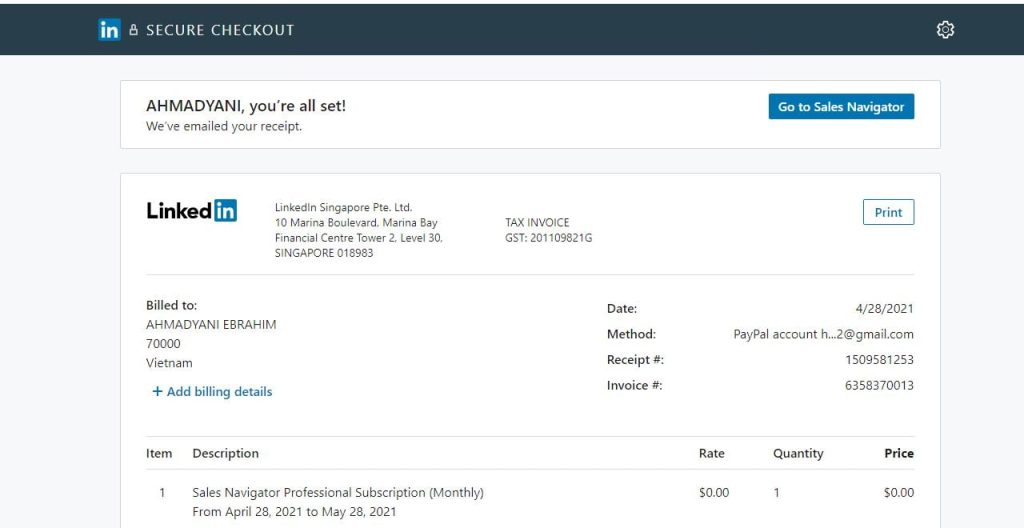Click the Description column header
Viewport: 1024px width, 528px height.
(x=225, y=454)
